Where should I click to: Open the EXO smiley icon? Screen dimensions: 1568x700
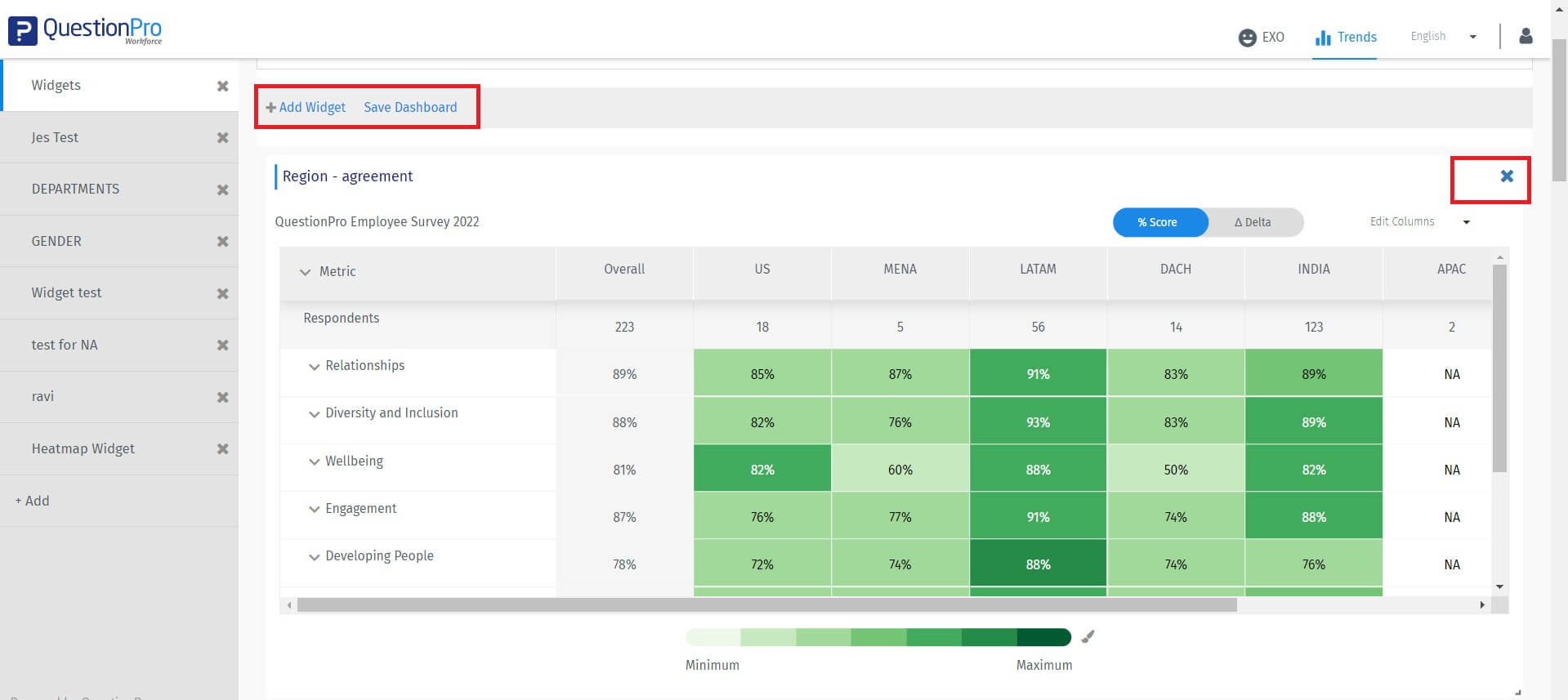pos(1247,38)
